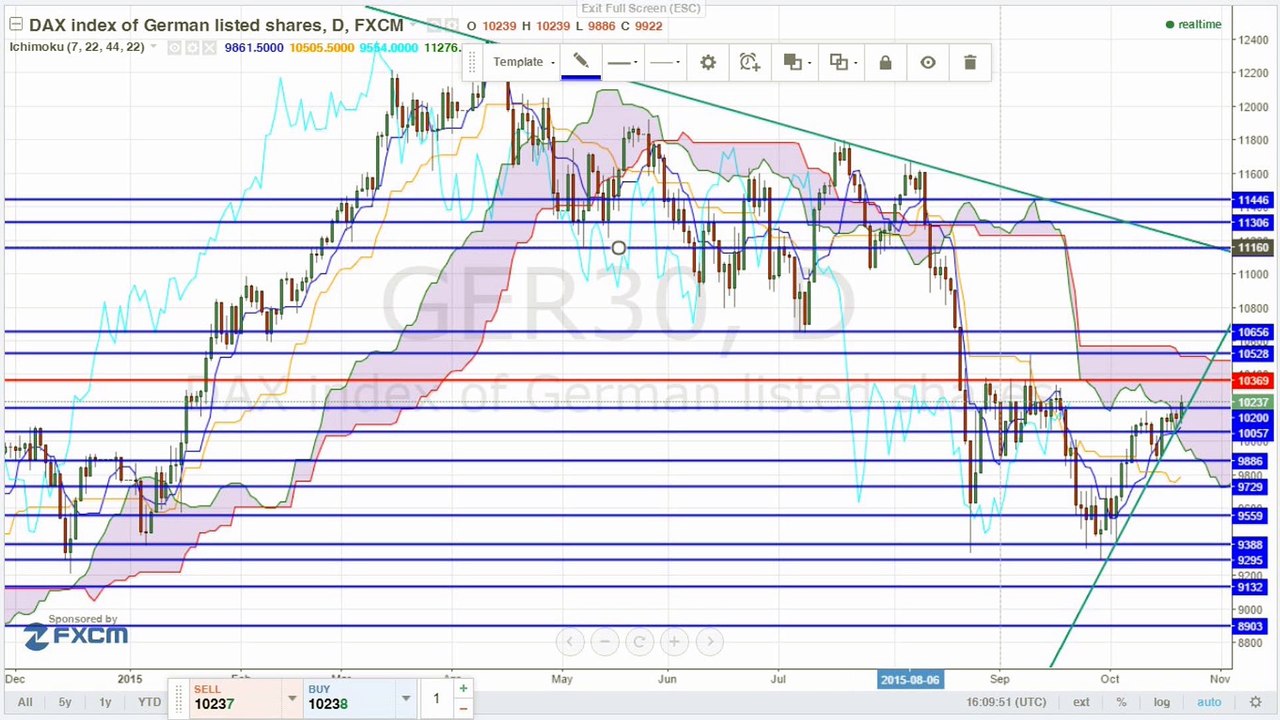Screen dimensions: 1280x720
Task: Open the visual order dropdown
Action: pyautogui.click(x=796, y=62)
